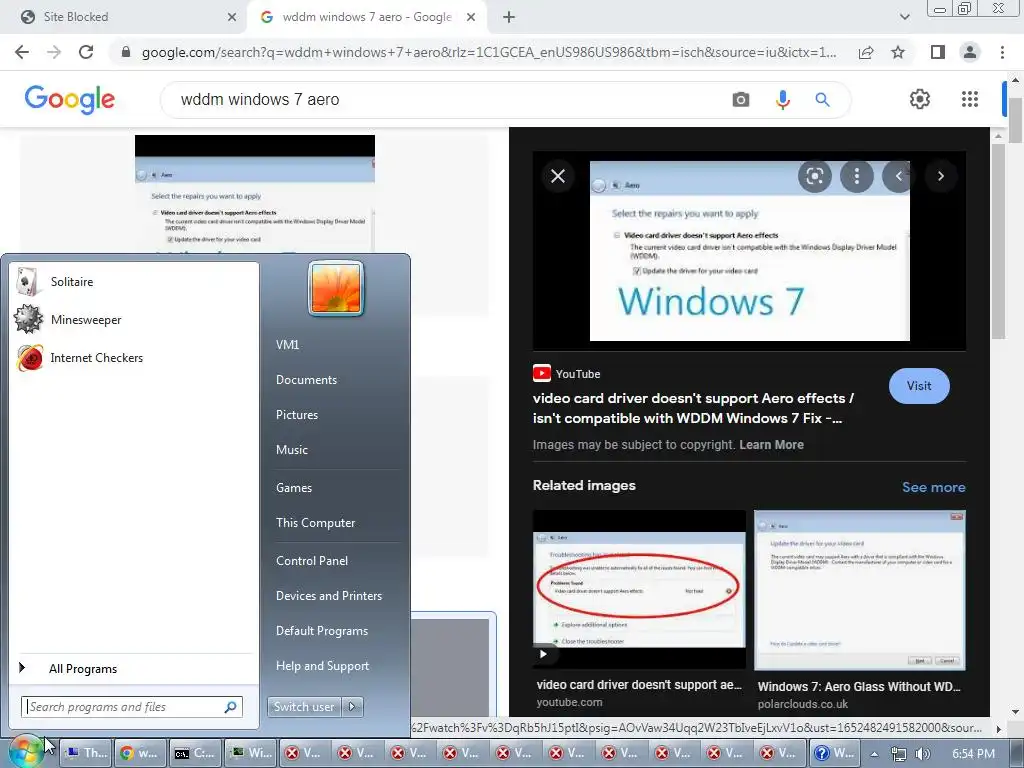
Task: Click the Search programs and files box
Action: click(124, 707)
